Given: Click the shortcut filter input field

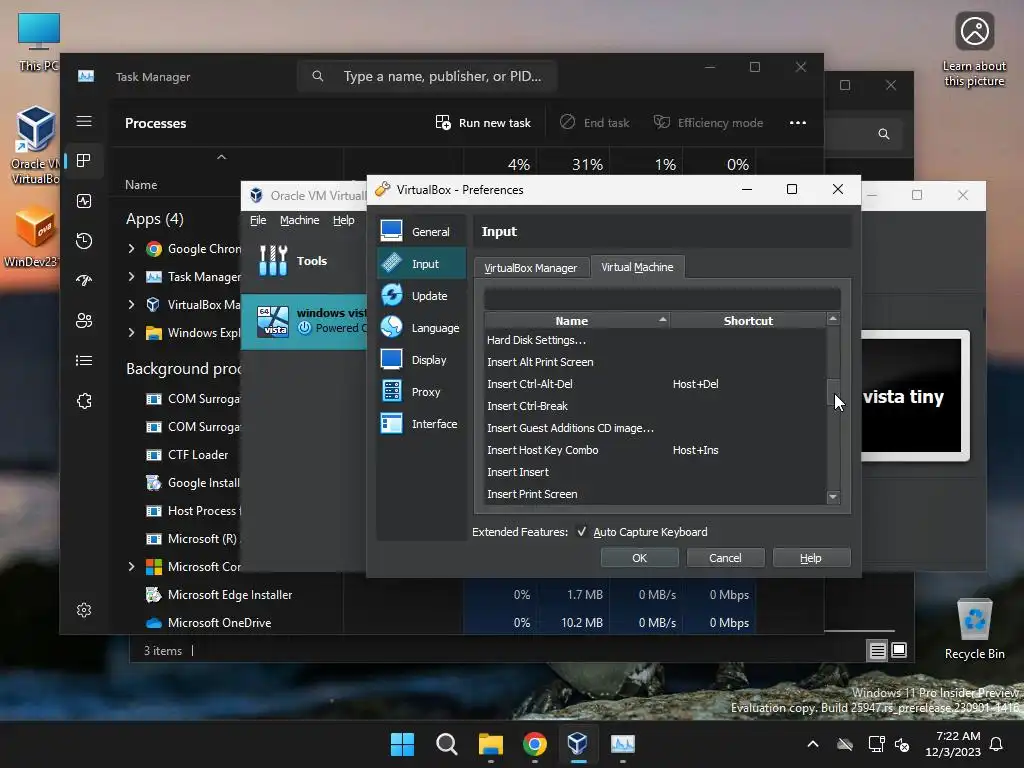Looking at the screenshot, I should pos(662,299).
